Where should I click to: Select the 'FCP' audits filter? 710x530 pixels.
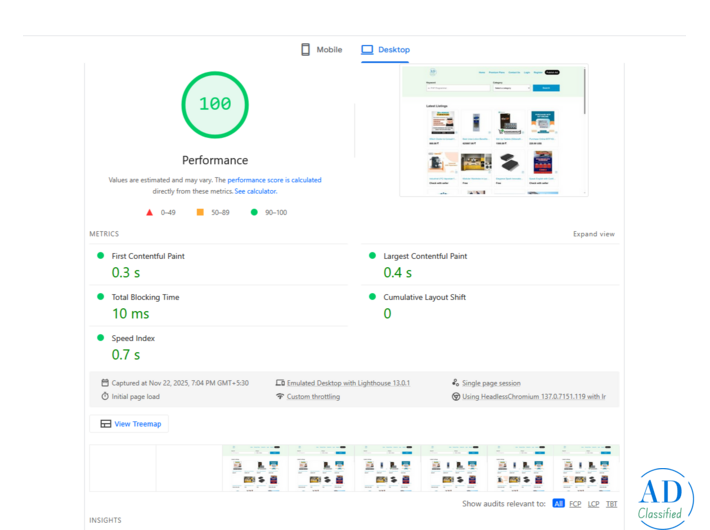point(575,504)
